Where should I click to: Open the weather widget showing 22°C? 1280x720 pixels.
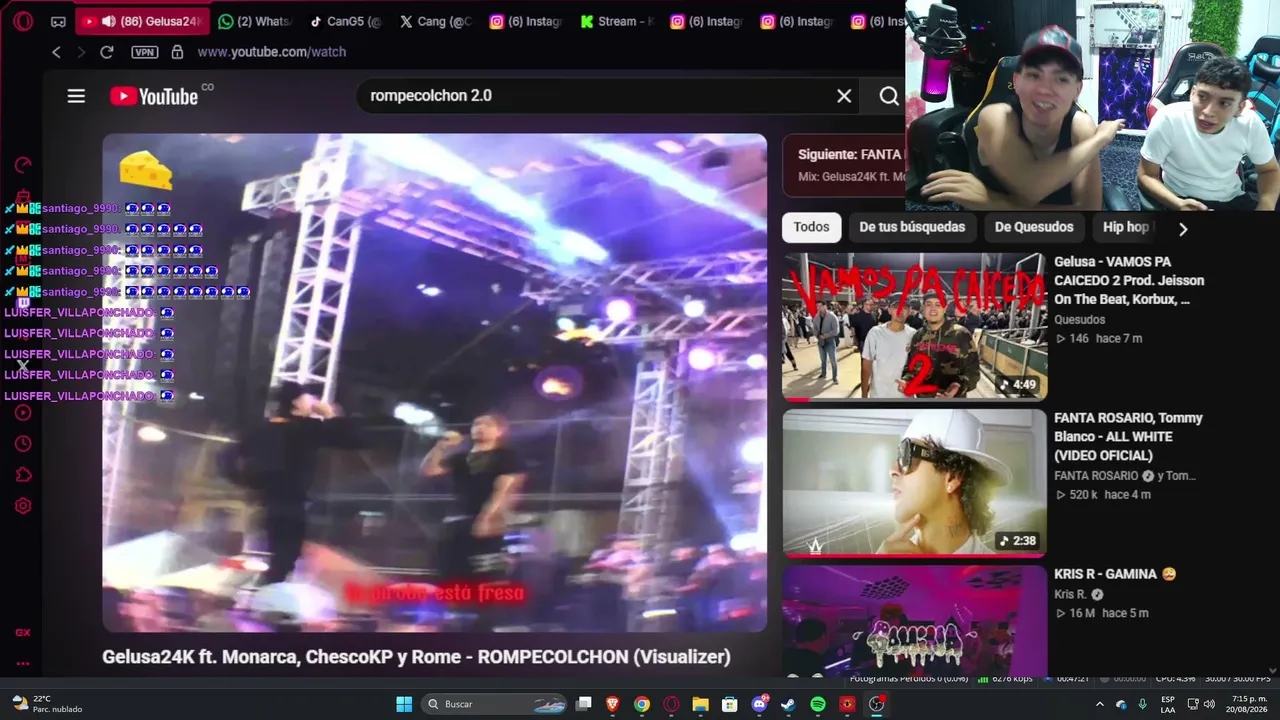47,704
